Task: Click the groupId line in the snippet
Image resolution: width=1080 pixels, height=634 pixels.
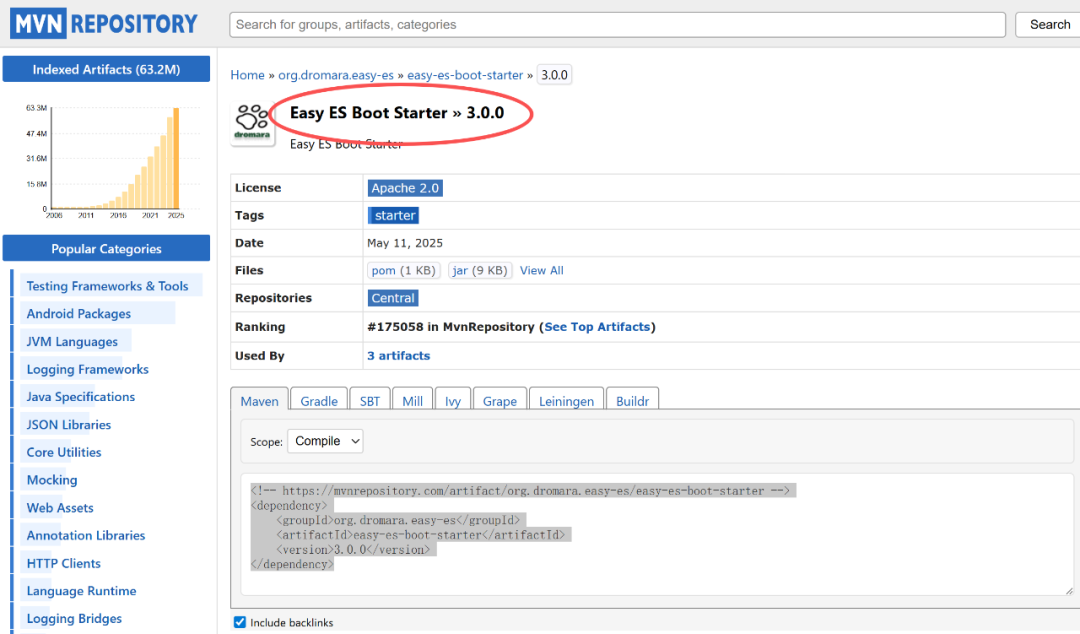Action: pos(398,520)
